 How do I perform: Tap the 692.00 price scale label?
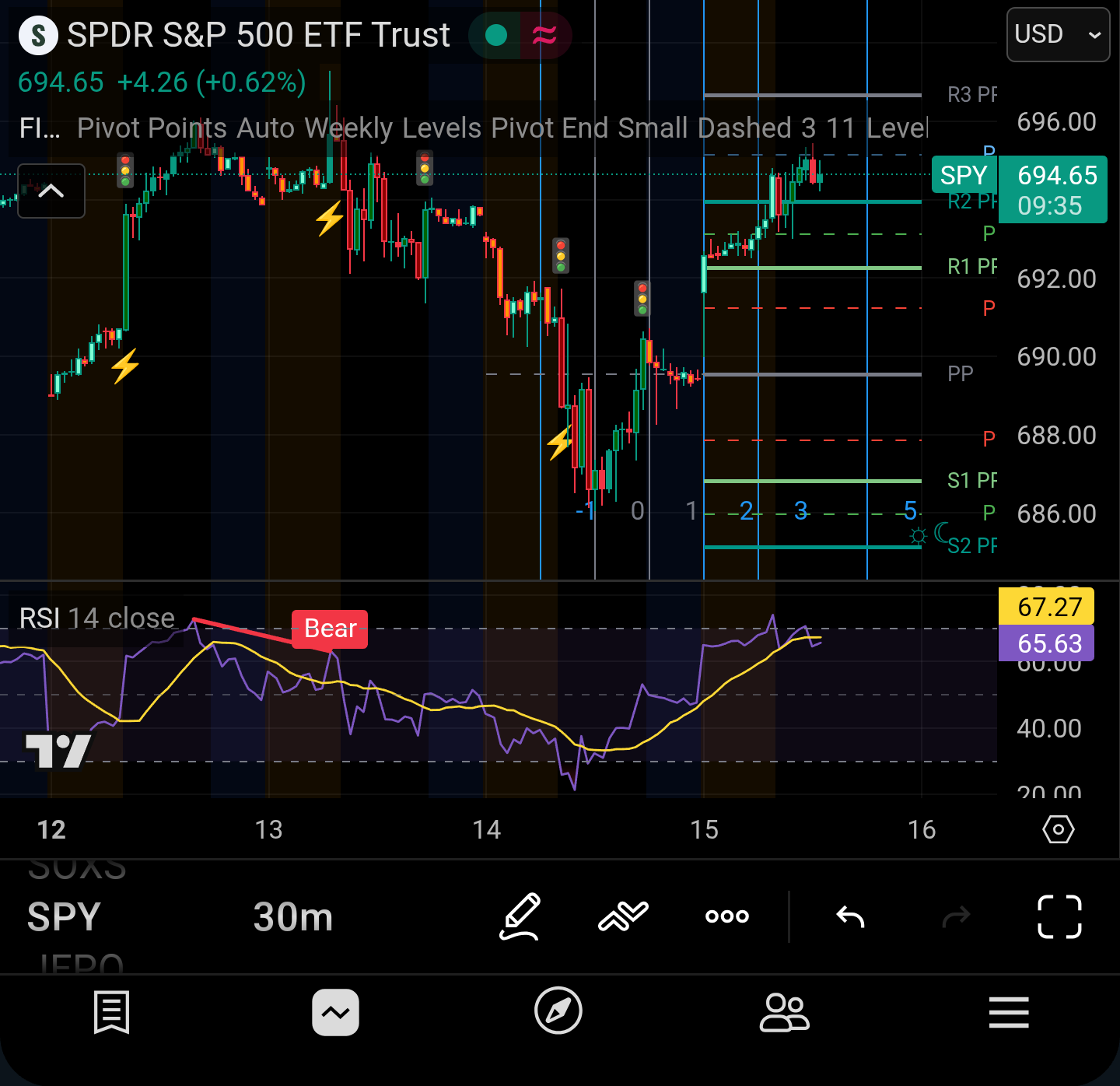coord(1056,279)
